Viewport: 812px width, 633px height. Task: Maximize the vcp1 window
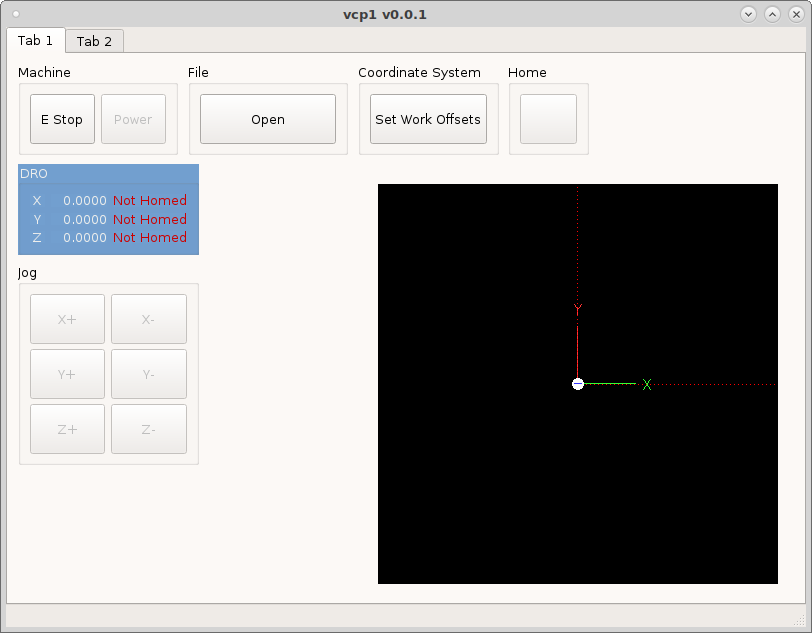pos(772,14)
